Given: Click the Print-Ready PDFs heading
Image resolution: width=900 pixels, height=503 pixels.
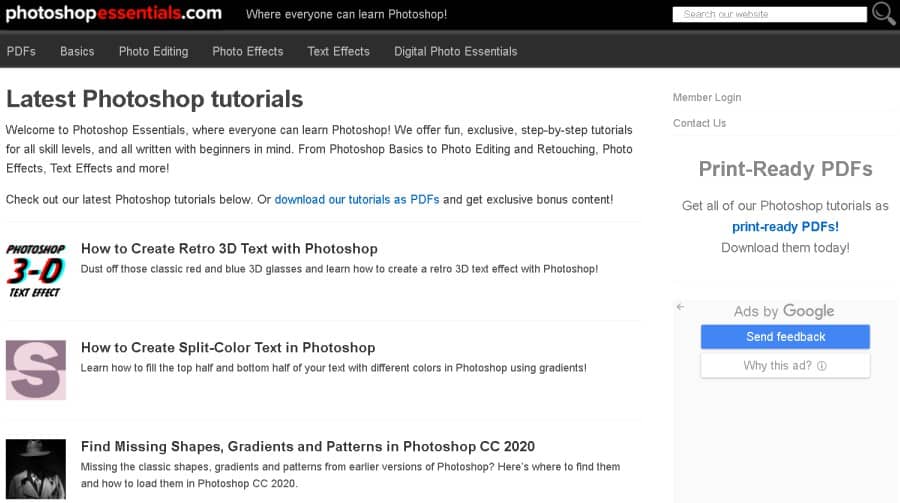Looking at the screenshot, I should point(785,169).
